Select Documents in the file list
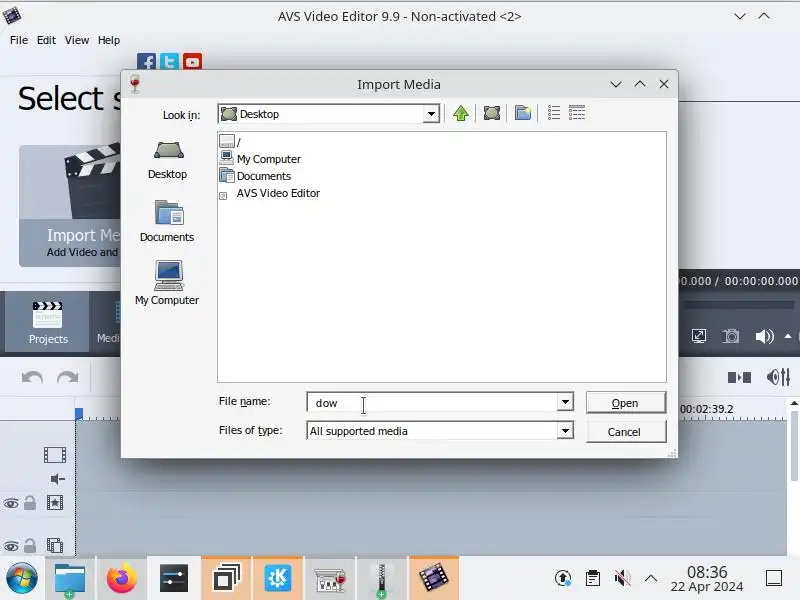The width and height of the screenshot is (800, 600). 255,176
